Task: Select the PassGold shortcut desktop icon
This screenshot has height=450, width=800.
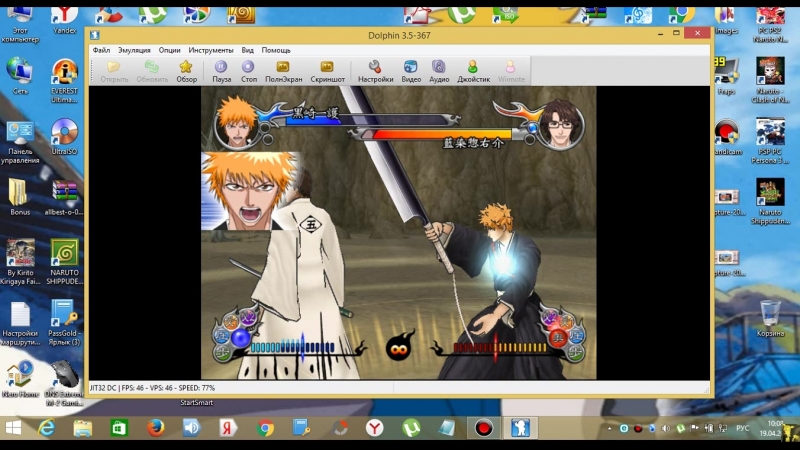Action: (x=64, y=322)
